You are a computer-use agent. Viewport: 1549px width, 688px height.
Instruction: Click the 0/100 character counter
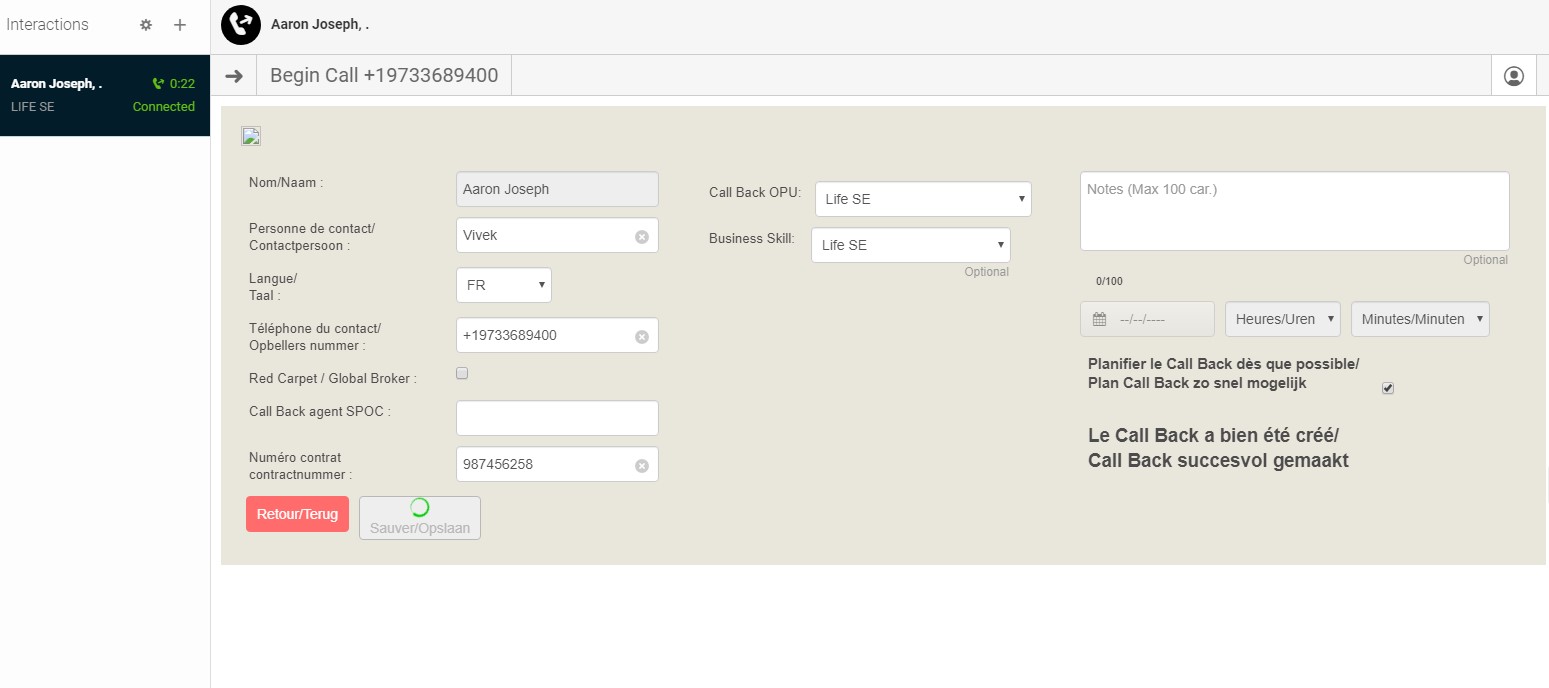point(1109,282)
